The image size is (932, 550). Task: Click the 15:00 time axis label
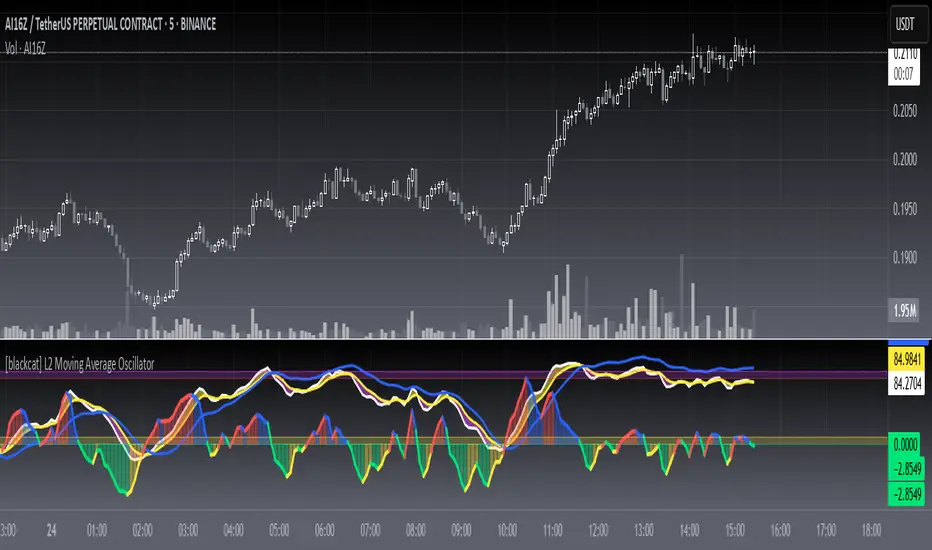735,530
